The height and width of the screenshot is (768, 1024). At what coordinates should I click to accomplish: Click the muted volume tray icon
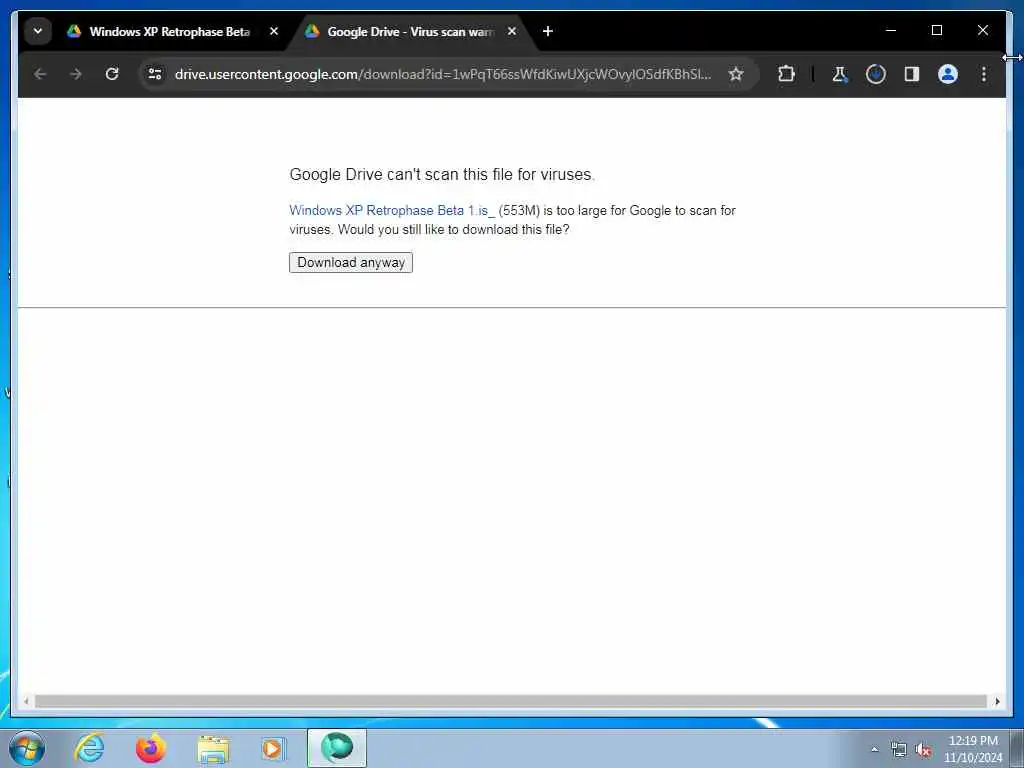click(923, 750)
